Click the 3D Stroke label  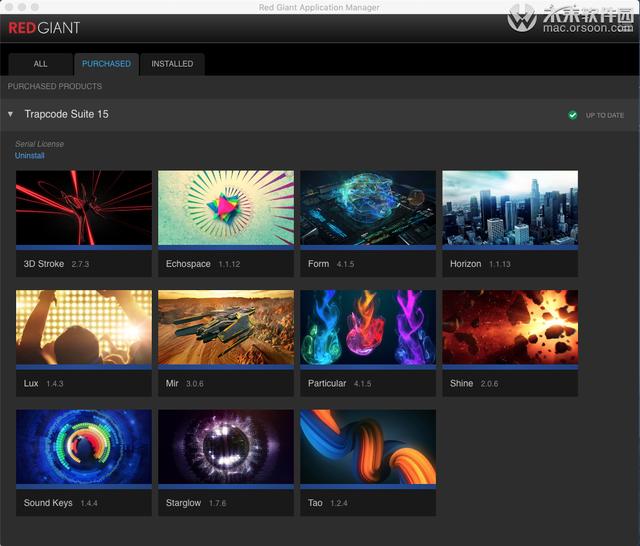click(x=44, y=264)
